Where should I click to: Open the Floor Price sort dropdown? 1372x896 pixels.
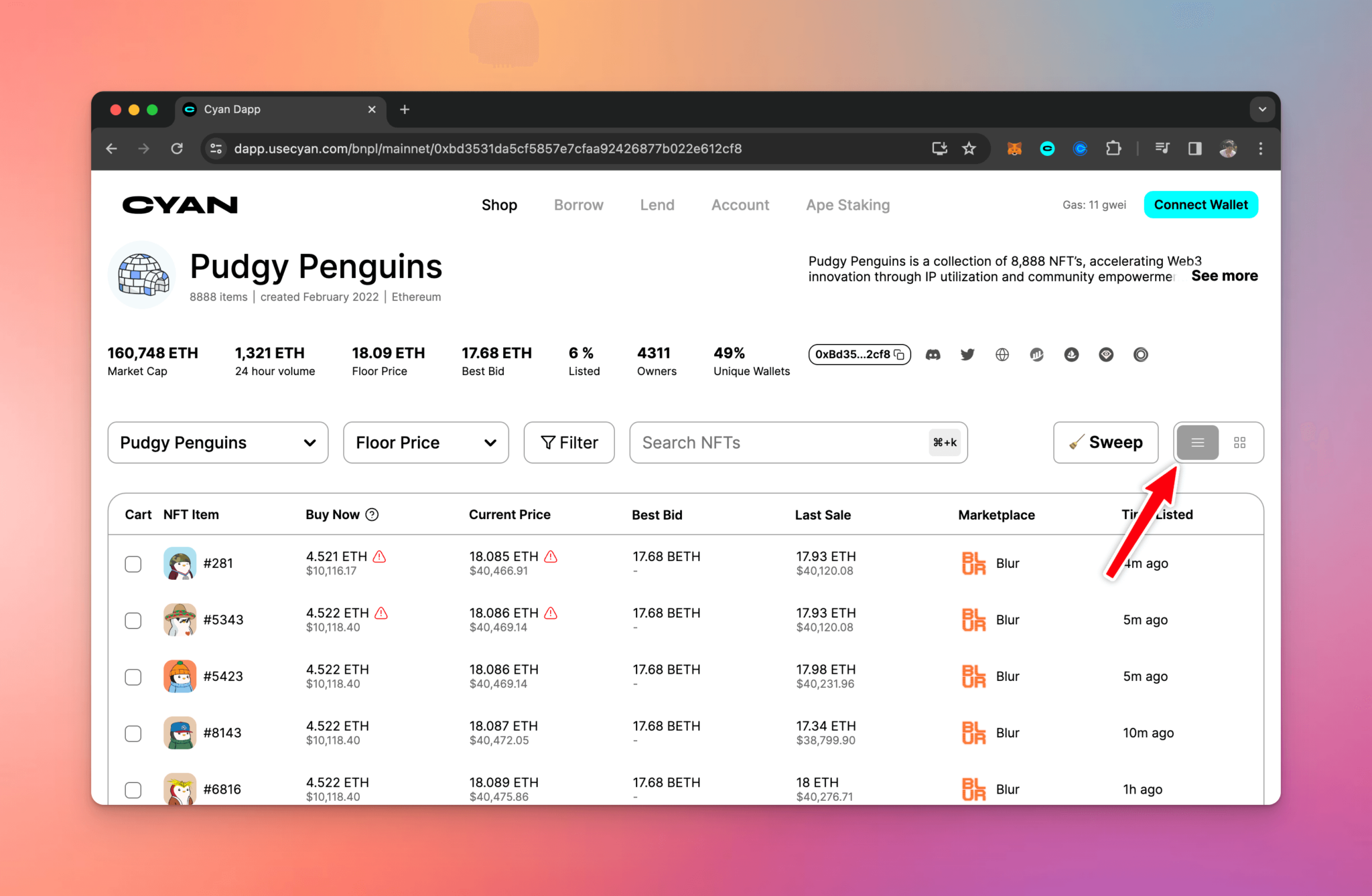[425, 443]
